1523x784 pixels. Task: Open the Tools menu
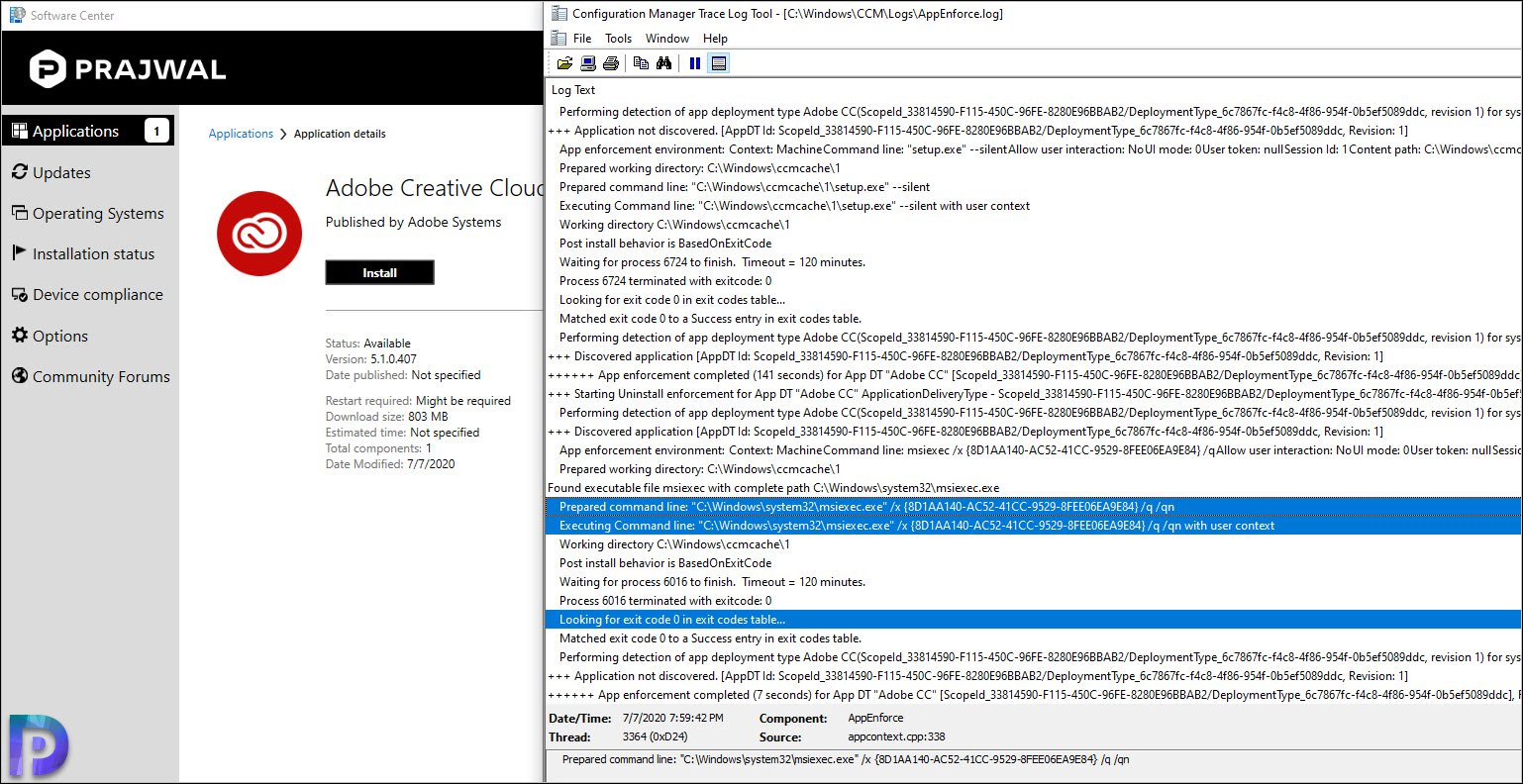click(x=618, y=39)
